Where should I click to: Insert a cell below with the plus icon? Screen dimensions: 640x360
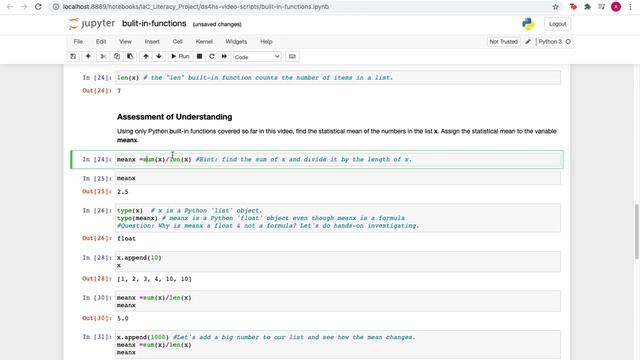(88, 56)
